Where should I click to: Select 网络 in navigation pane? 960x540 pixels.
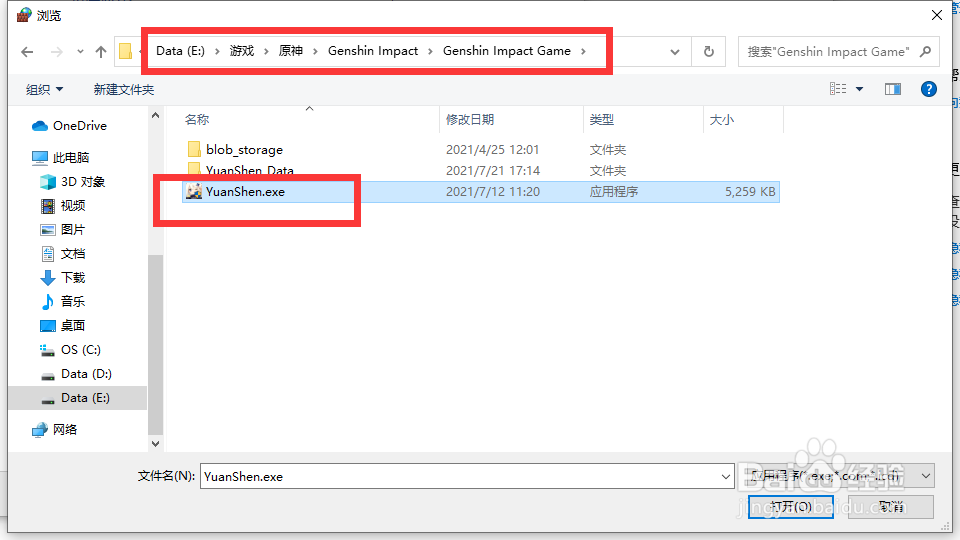coord(54,430)
